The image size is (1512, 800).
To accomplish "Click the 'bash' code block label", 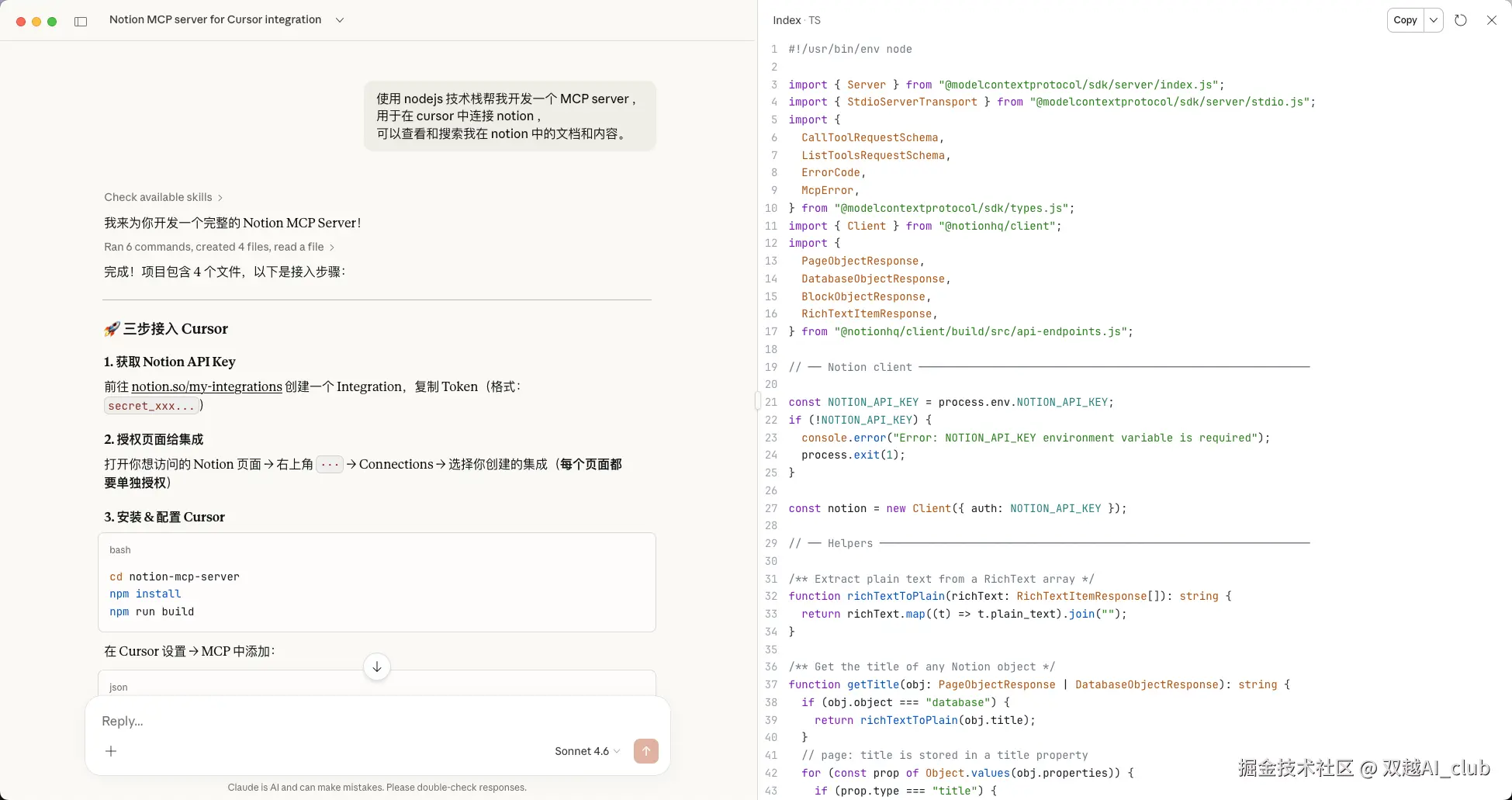I will (120, 550).
